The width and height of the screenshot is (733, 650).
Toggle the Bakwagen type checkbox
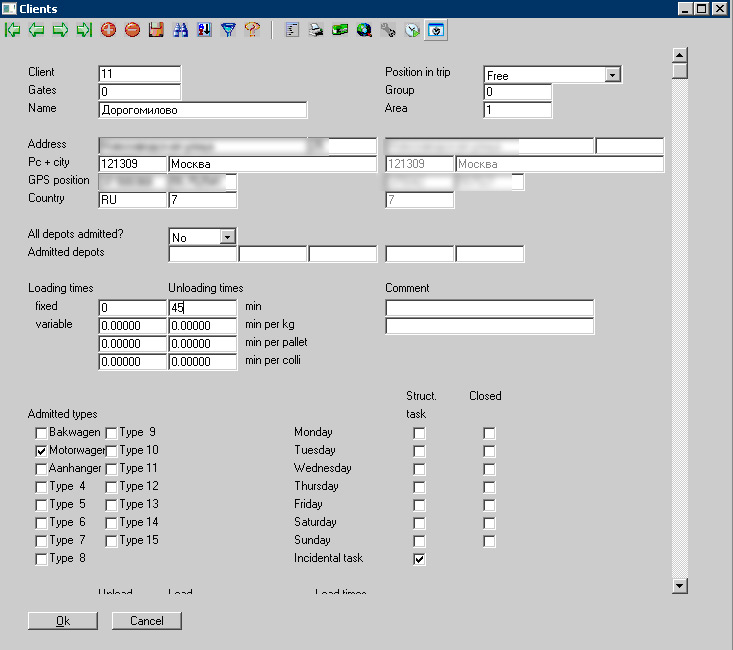point(41,433)
